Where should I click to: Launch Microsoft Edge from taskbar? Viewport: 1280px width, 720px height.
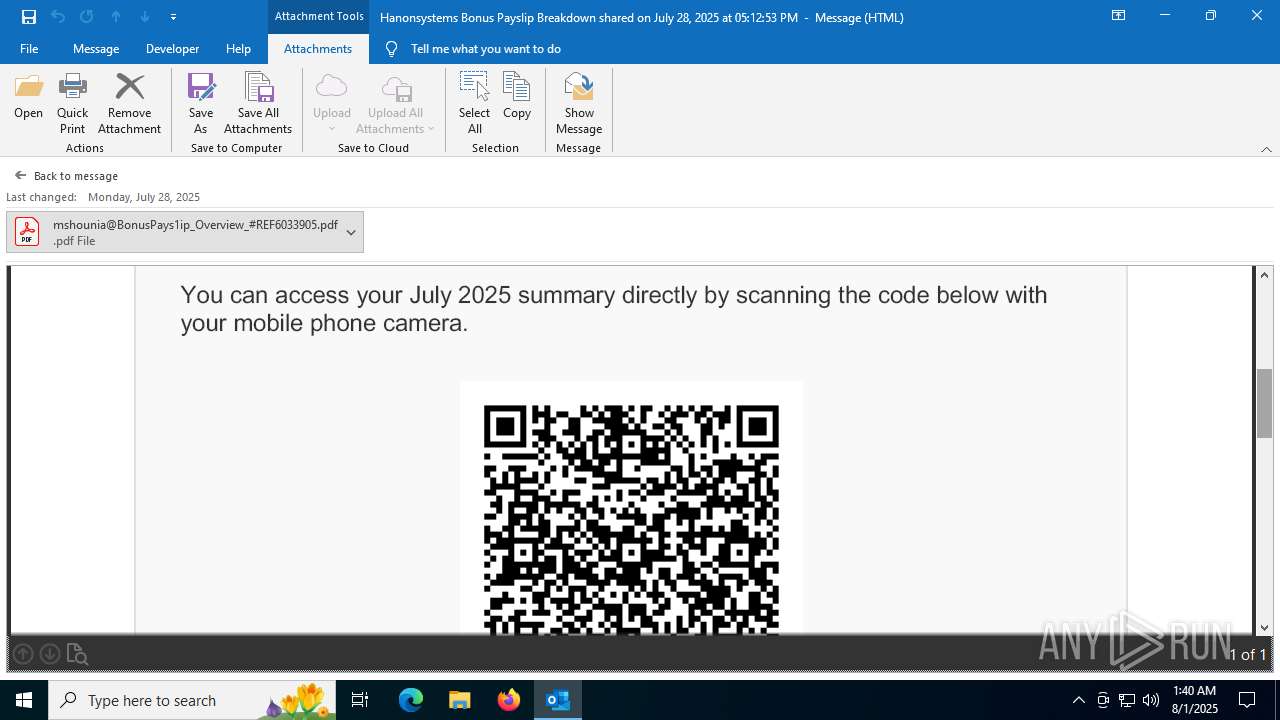click(411, 700)
